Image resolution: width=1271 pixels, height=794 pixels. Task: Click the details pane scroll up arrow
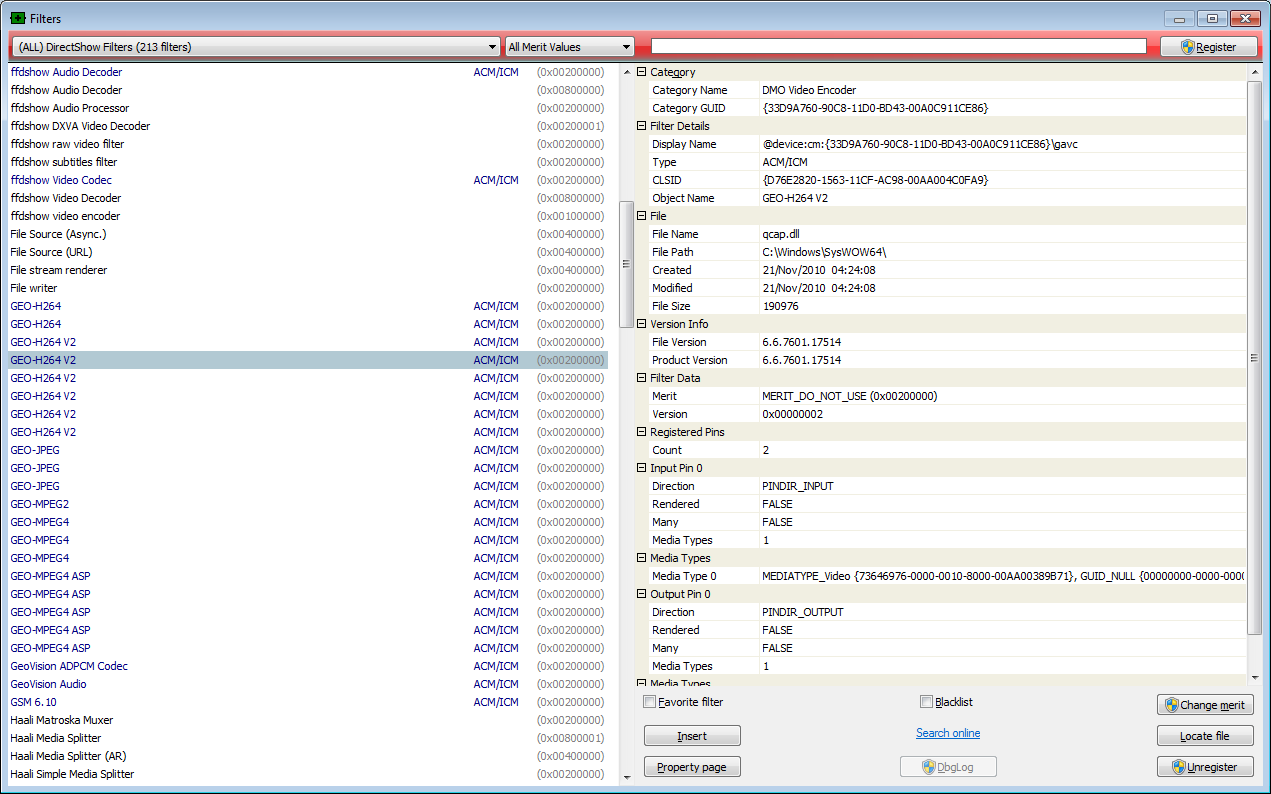[x=1255, y=72]
